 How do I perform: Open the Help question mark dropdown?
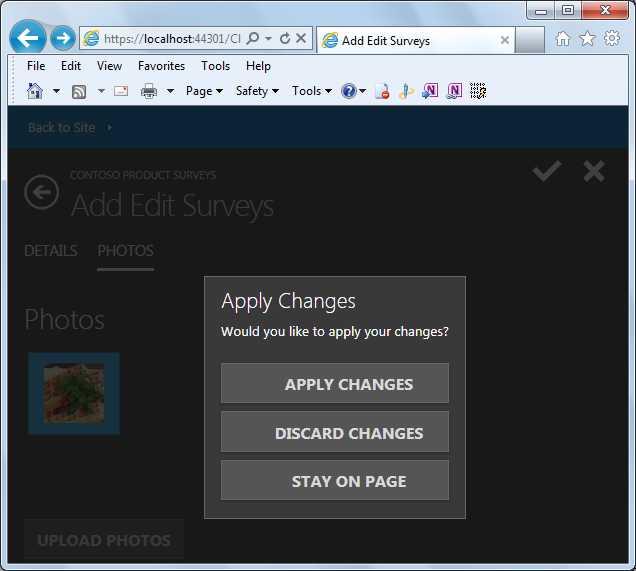(353, 91)
